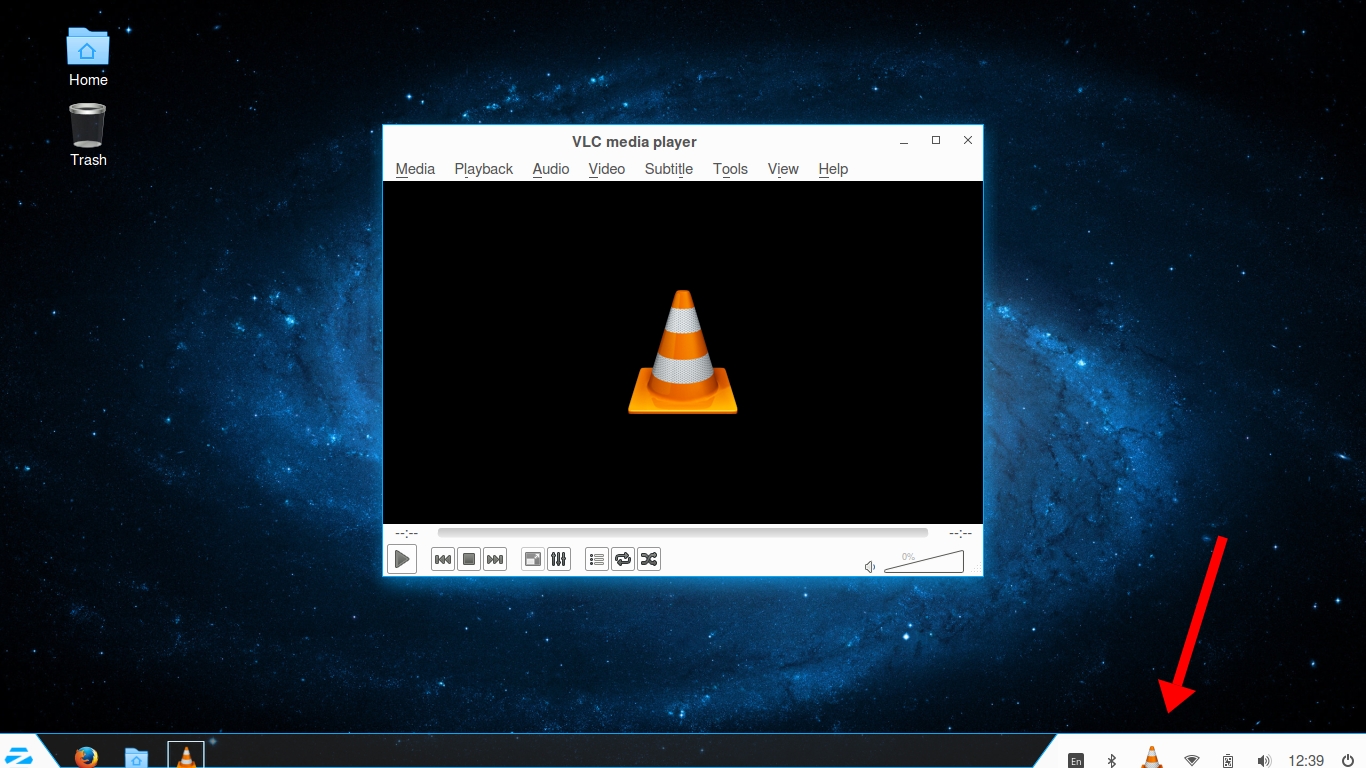Click the Previous media skip button
Image resolution: width=1366 pixels, height=768 pixels.
coord(443,559)
